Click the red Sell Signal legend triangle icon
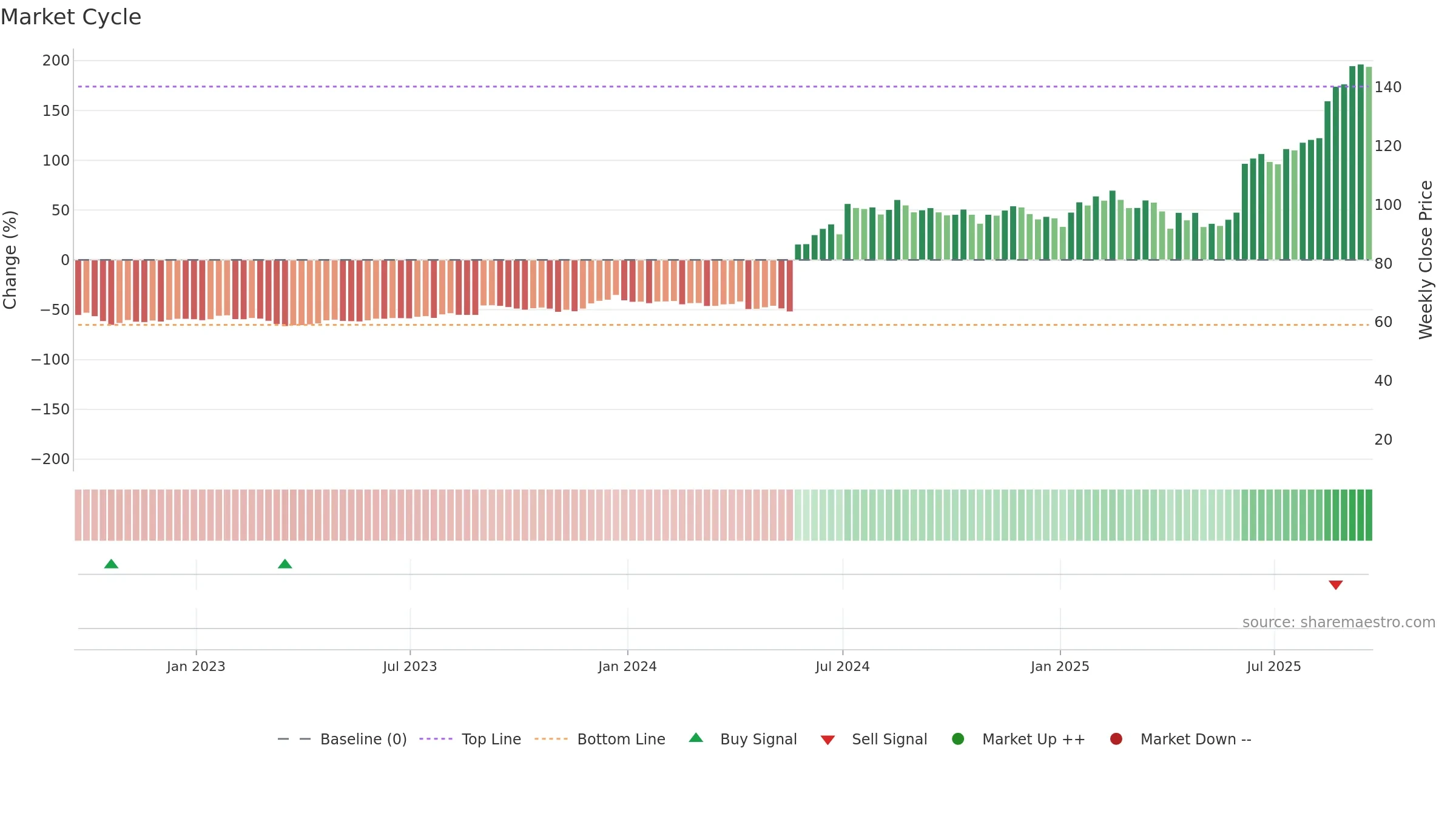 pos(828,740)
